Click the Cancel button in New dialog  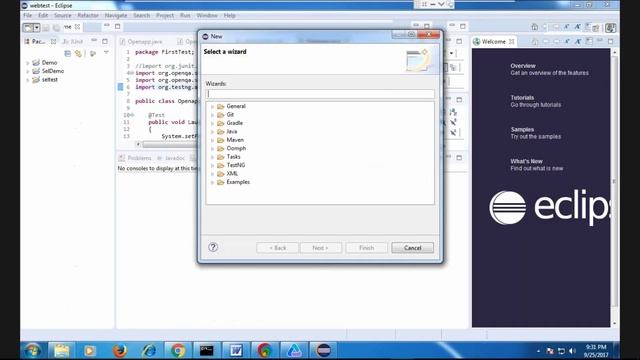click(x=412, y=248)
